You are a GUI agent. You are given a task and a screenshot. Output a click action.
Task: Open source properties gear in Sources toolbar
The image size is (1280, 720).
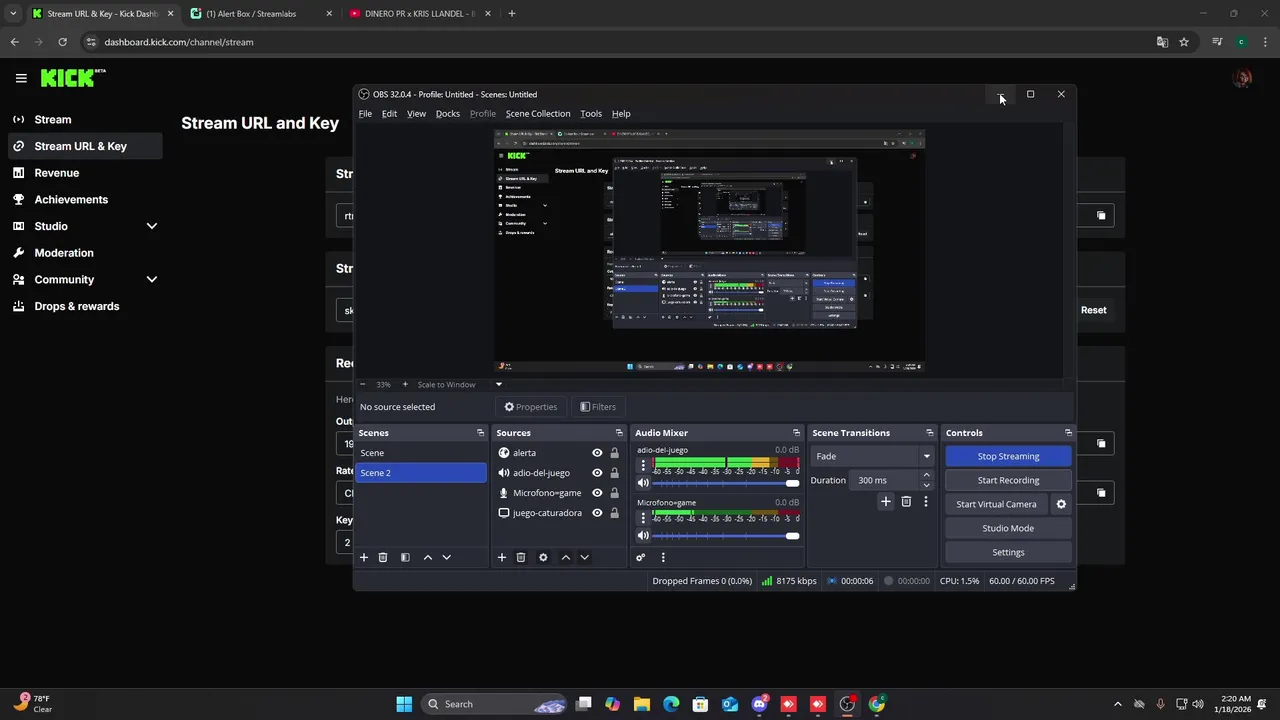(x=543, y=557)
